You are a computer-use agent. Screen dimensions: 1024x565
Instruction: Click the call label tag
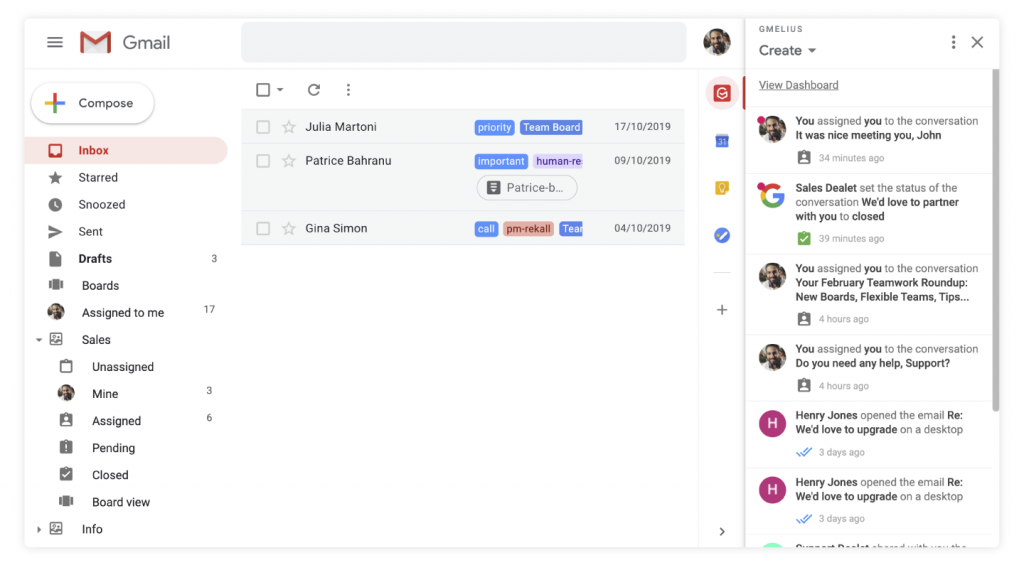pos(486,229)
